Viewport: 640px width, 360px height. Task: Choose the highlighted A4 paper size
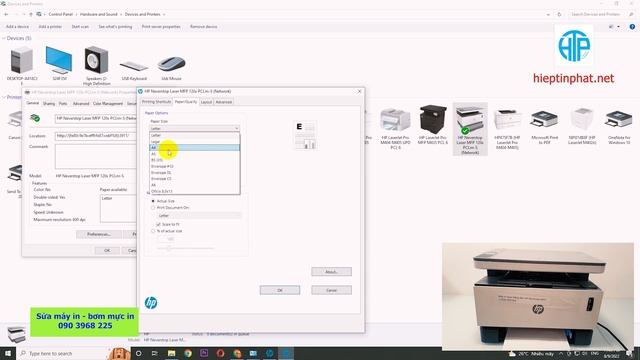click(x=194, y=147)
